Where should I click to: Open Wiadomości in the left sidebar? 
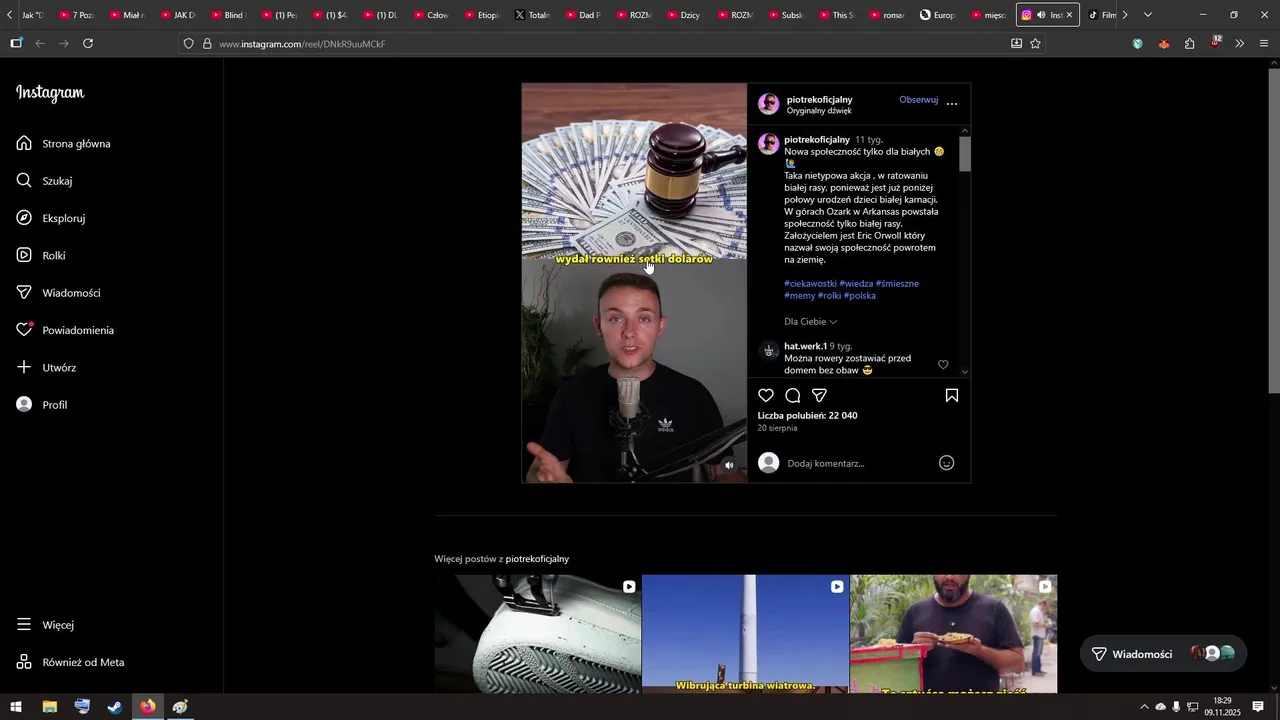[71, 293]
